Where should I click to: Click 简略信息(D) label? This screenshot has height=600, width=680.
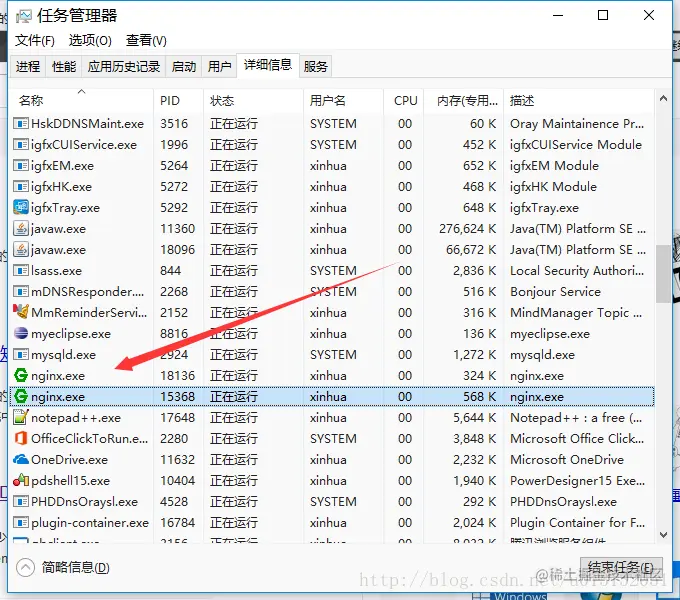pos(75,567)
